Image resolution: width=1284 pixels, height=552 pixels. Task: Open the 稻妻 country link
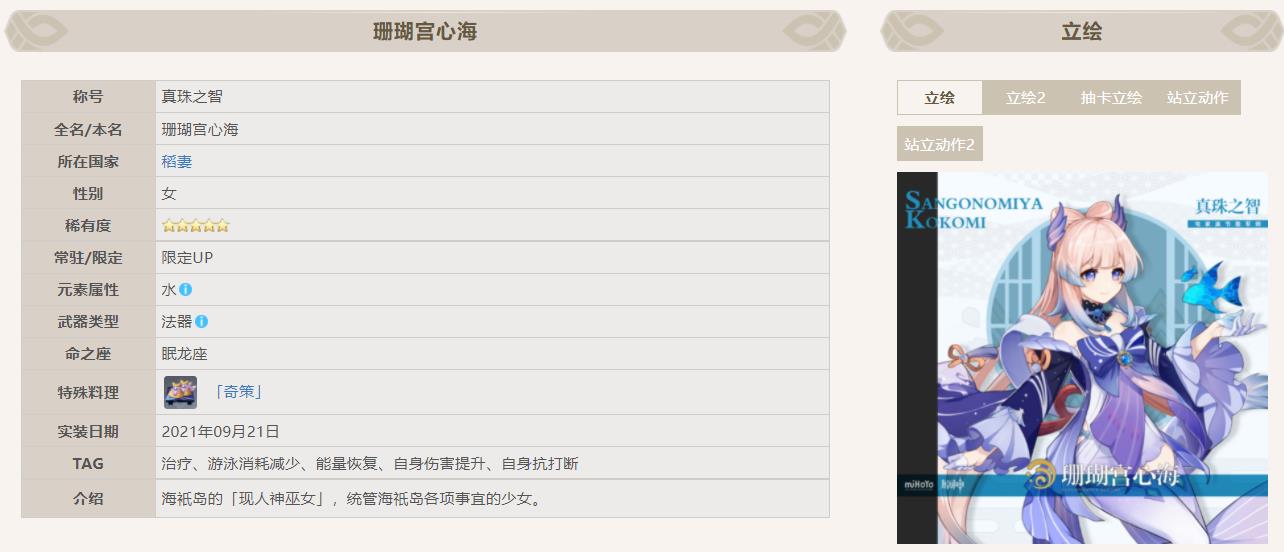click(x=177, y=161)
